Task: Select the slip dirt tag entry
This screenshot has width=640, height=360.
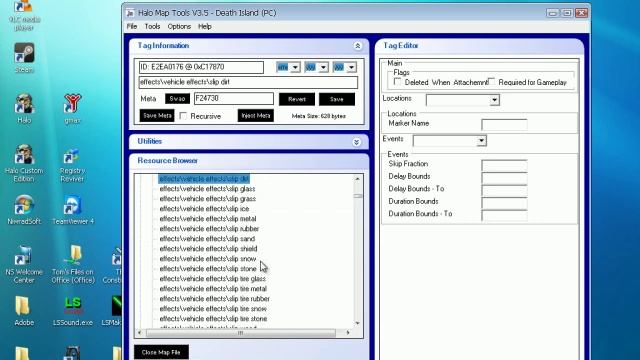Action: [204, 179]
